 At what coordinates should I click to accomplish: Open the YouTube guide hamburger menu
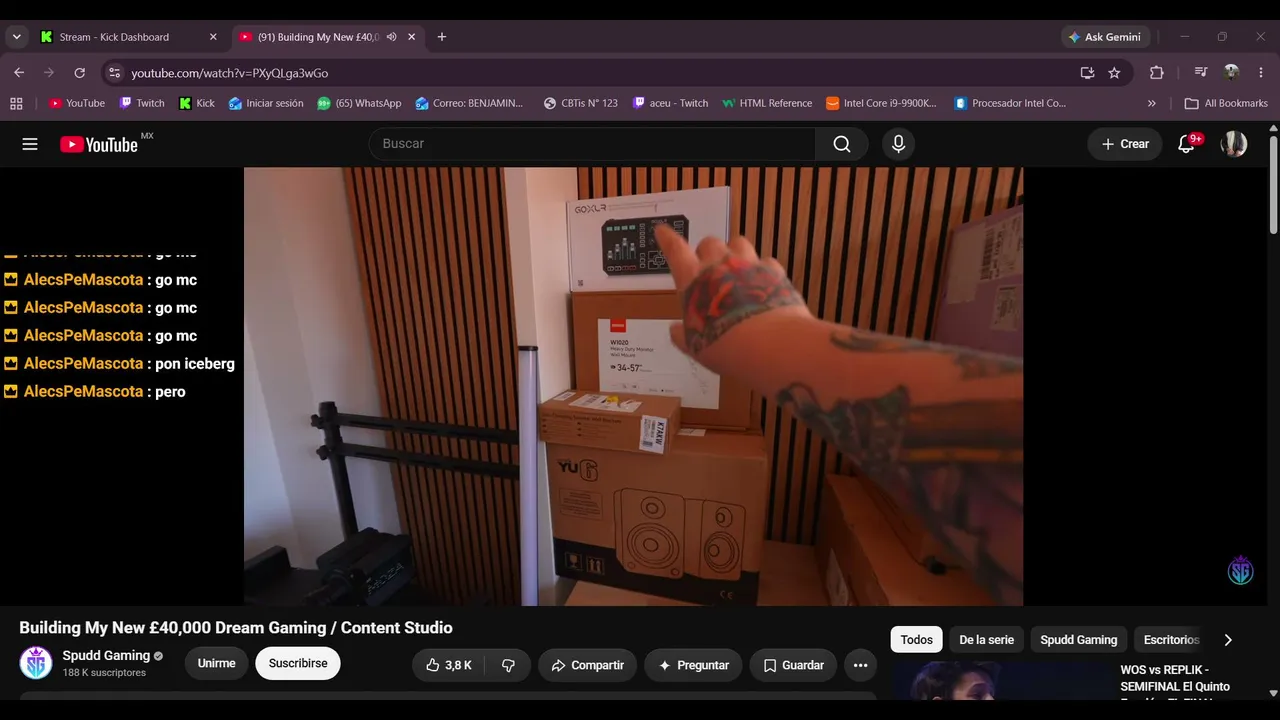[30, 144]
